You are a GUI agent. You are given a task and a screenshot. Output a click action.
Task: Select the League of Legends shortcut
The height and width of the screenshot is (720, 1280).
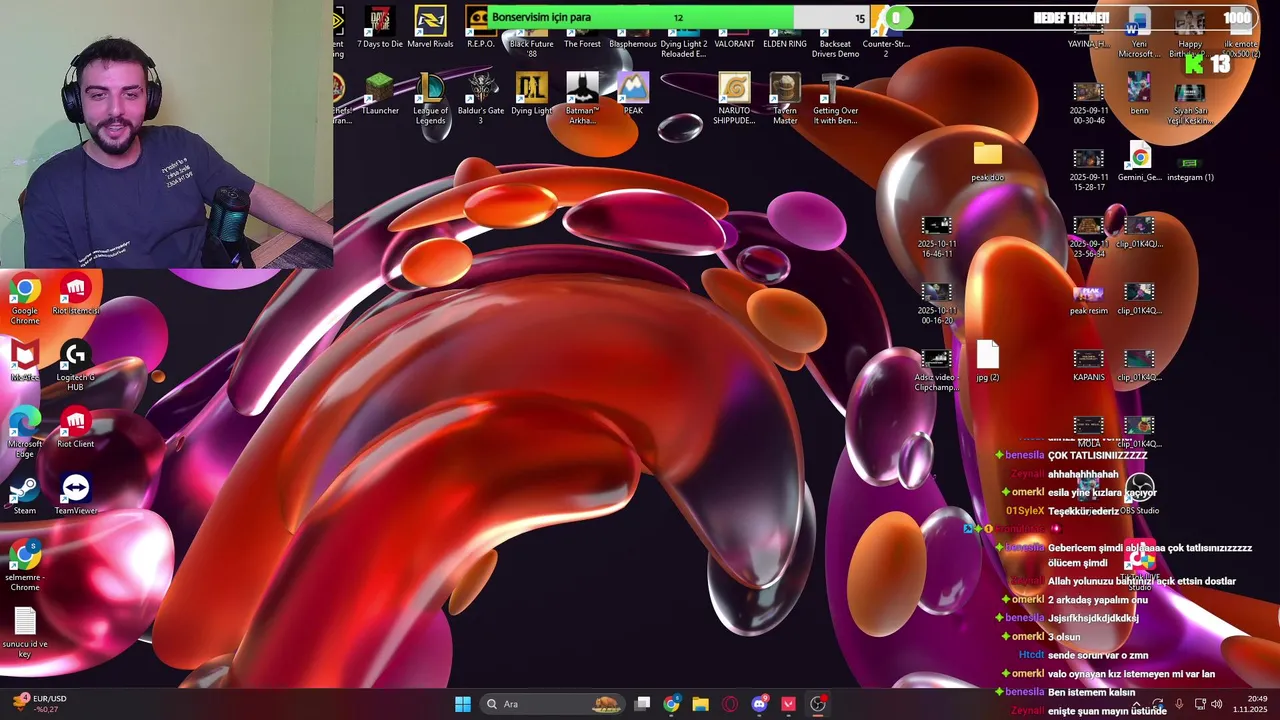click(x=430, y=99)
